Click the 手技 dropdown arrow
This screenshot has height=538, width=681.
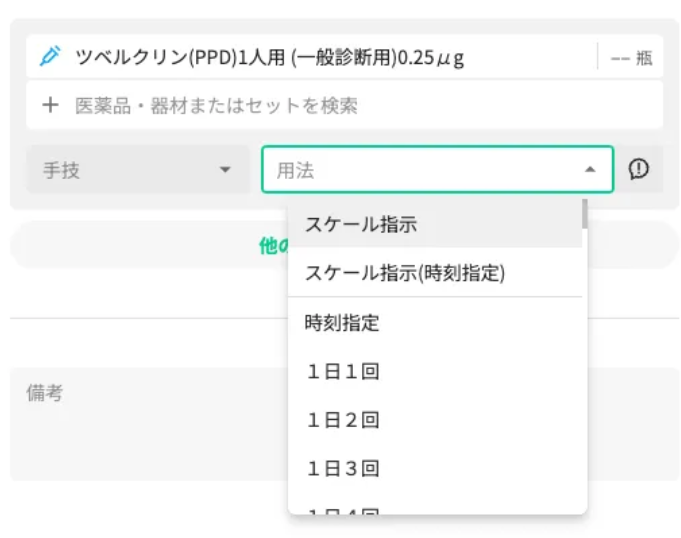pos(225,170)
